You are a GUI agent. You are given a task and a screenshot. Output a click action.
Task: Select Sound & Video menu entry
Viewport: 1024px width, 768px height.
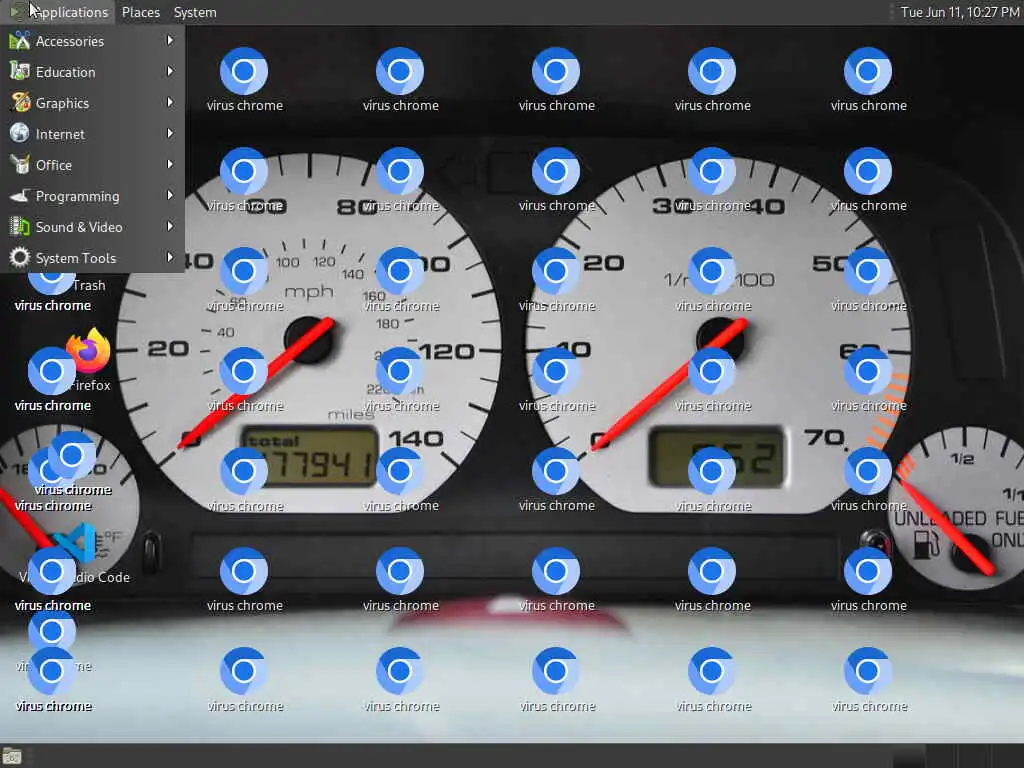tap(92, 227)
